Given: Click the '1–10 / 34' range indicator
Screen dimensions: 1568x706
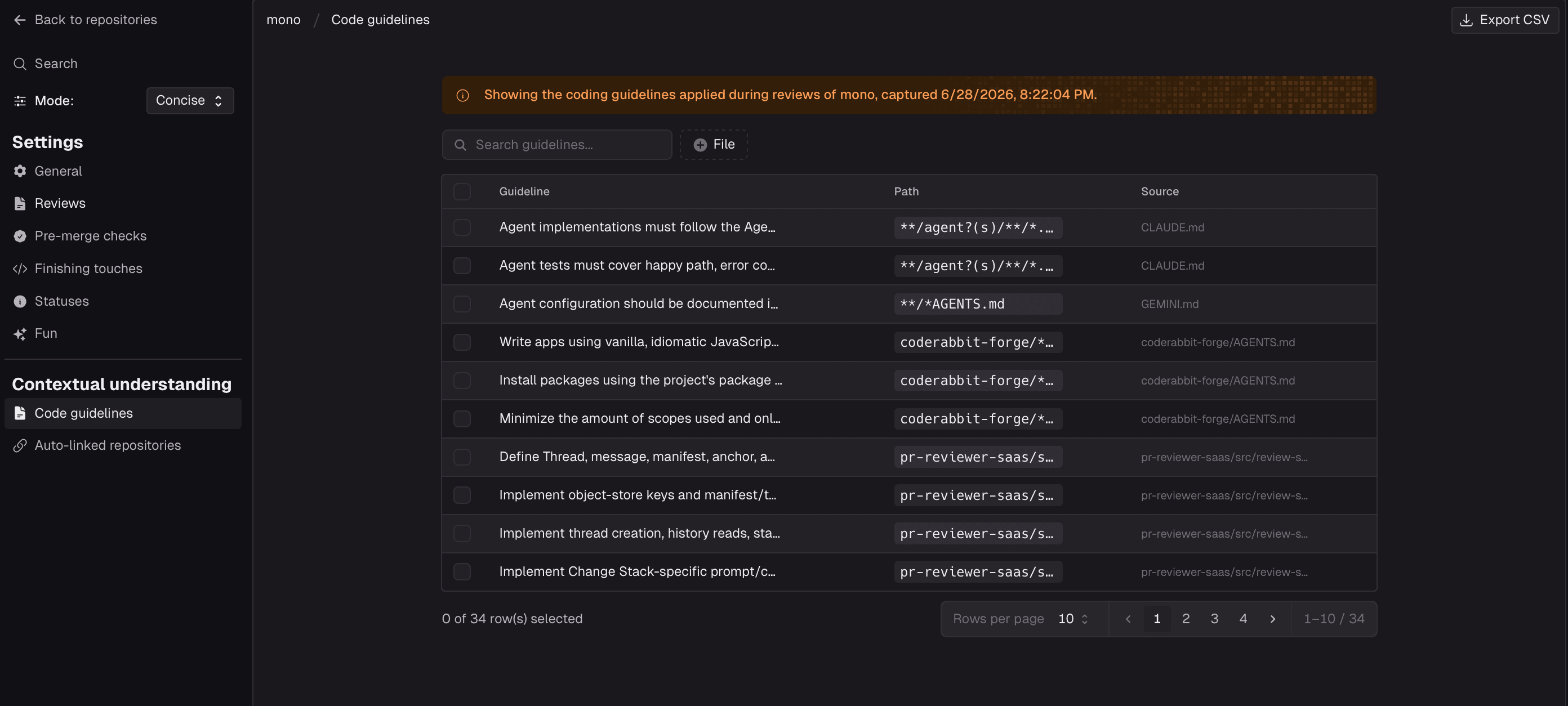Looking at the screenshot, I should 1334,619.
